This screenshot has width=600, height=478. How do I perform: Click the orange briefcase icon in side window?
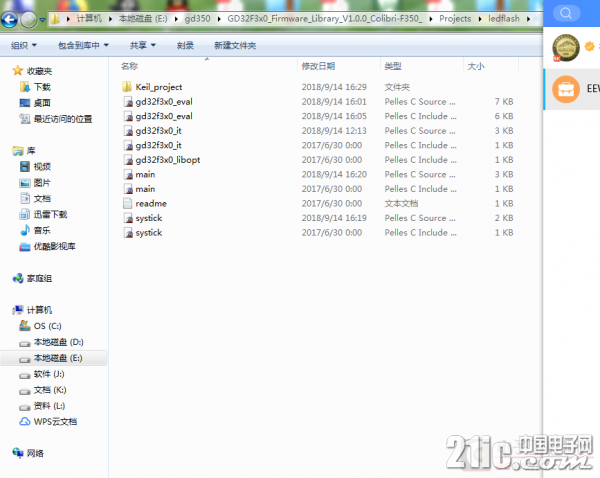(566, 89)
